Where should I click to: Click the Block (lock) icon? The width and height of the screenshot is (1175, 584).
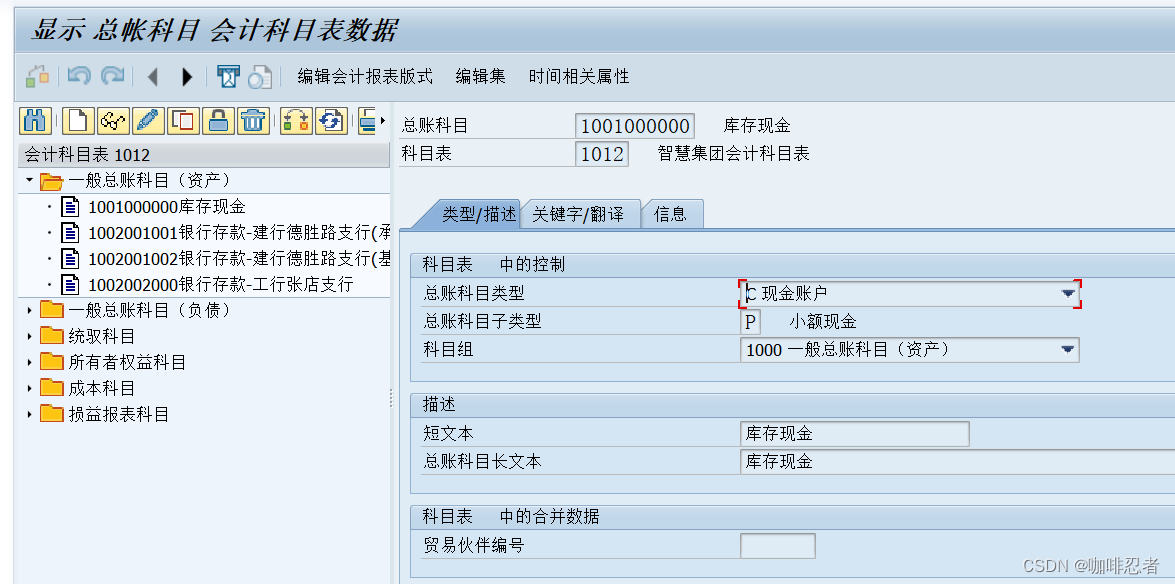point(217,122)
